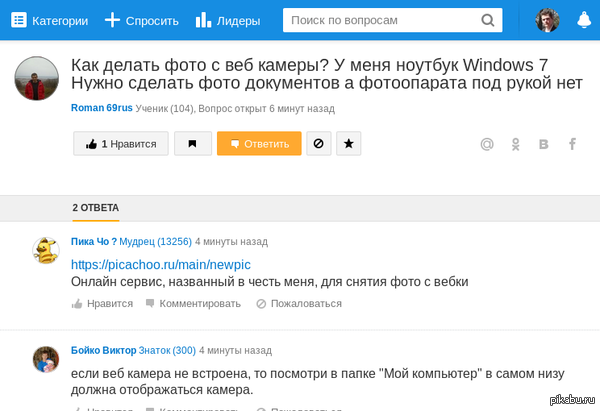The width and height of the screenshot is (600, 411).
Task: Click the plus icon beside Спросить
Action: pyautogui.click(x=112, y=20)
